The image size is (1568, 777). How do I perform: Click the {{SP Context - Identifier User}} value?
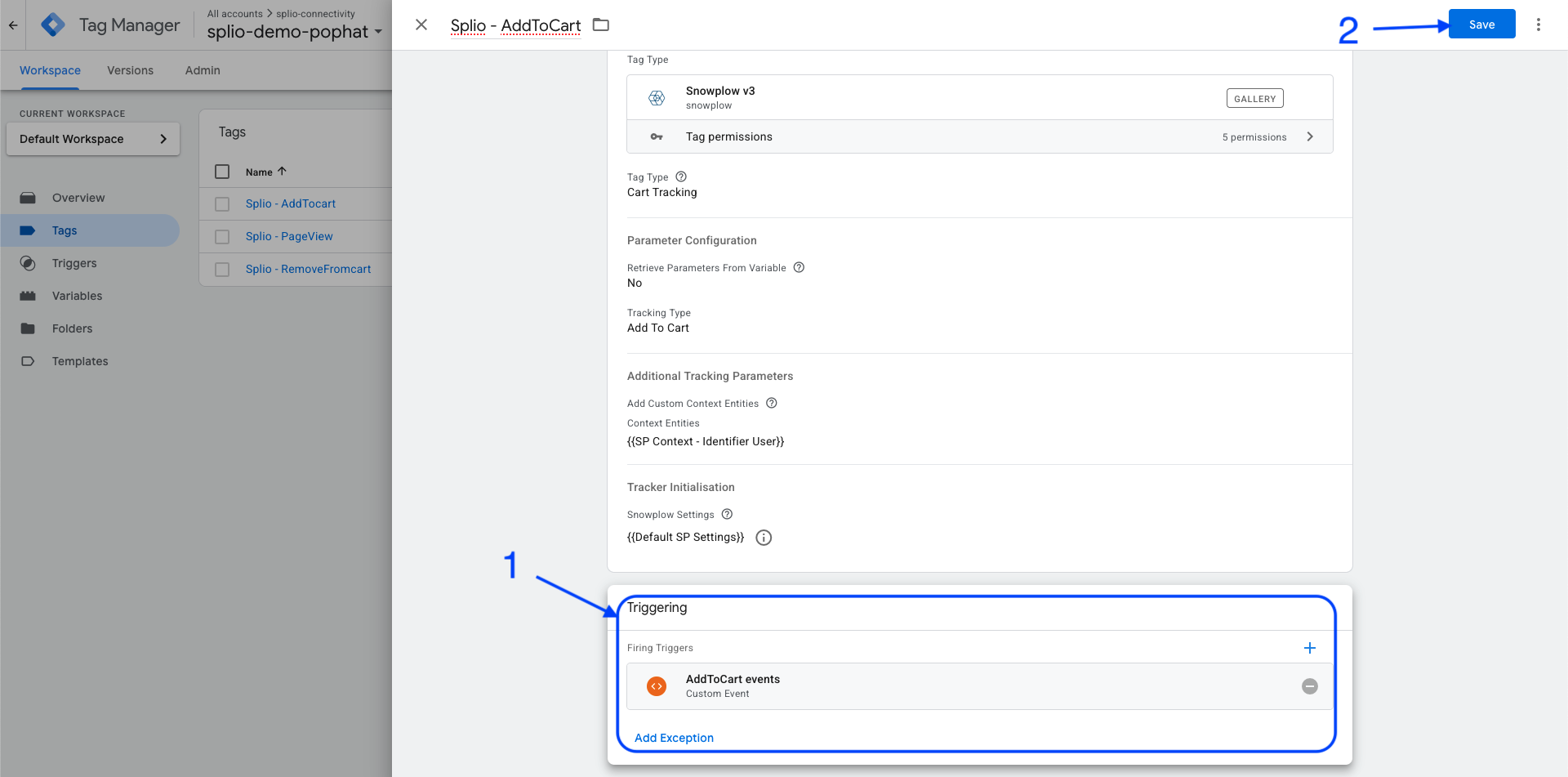pyautogui.click(x=706, y=441)
